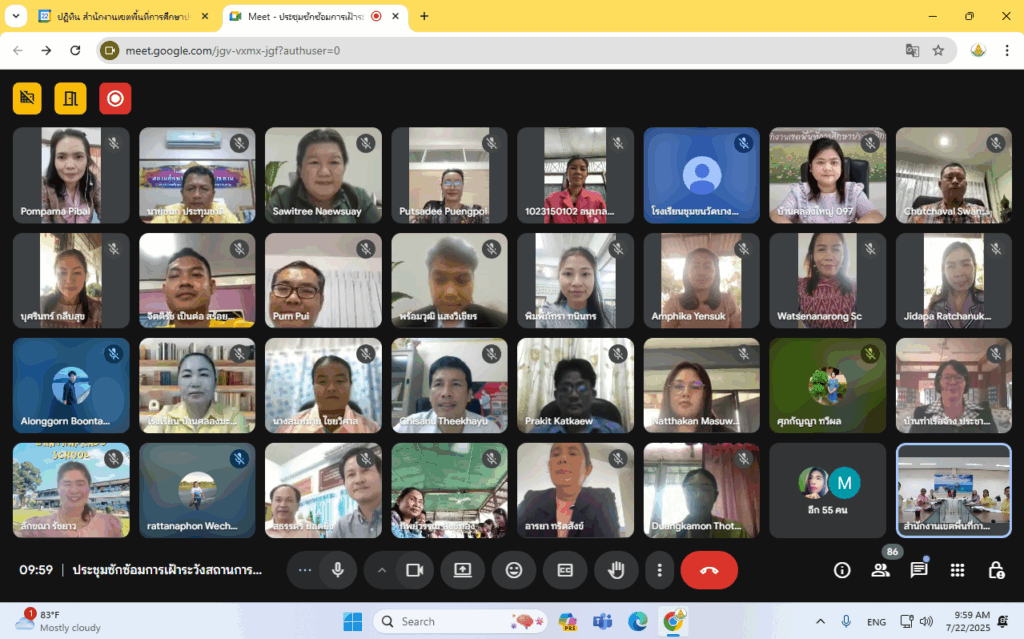
Task: Select Pum Pui video tile
Action: (323, 280)
